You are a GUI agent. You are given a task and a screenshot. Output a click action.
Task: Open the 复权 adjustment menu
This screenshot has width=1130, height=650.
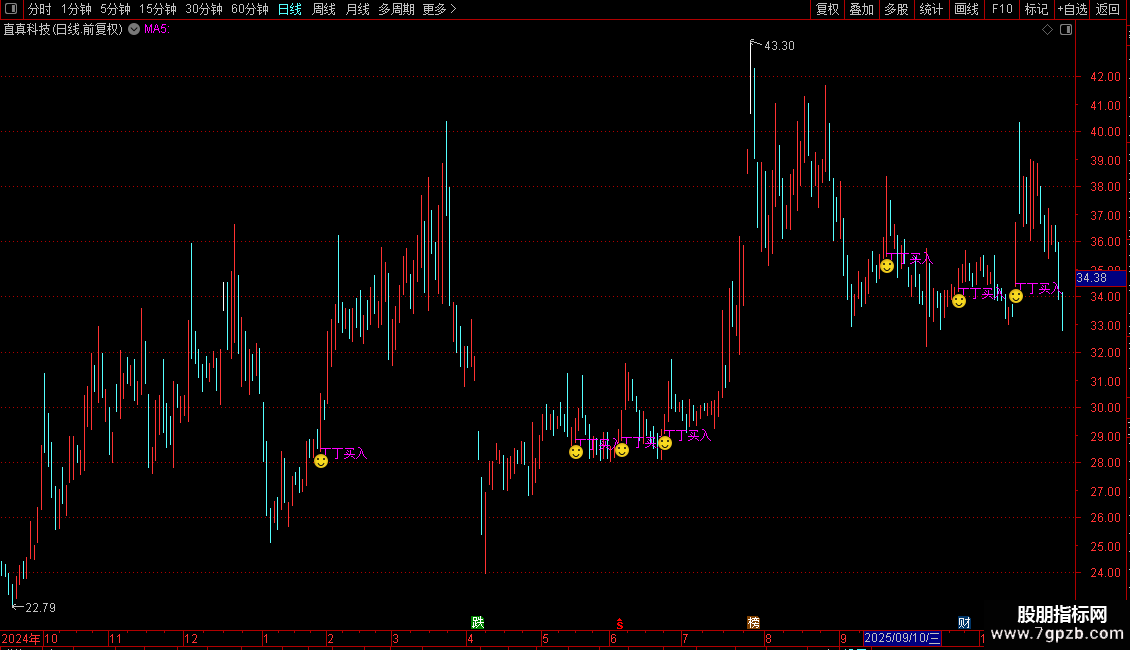(x=827, y=9)
